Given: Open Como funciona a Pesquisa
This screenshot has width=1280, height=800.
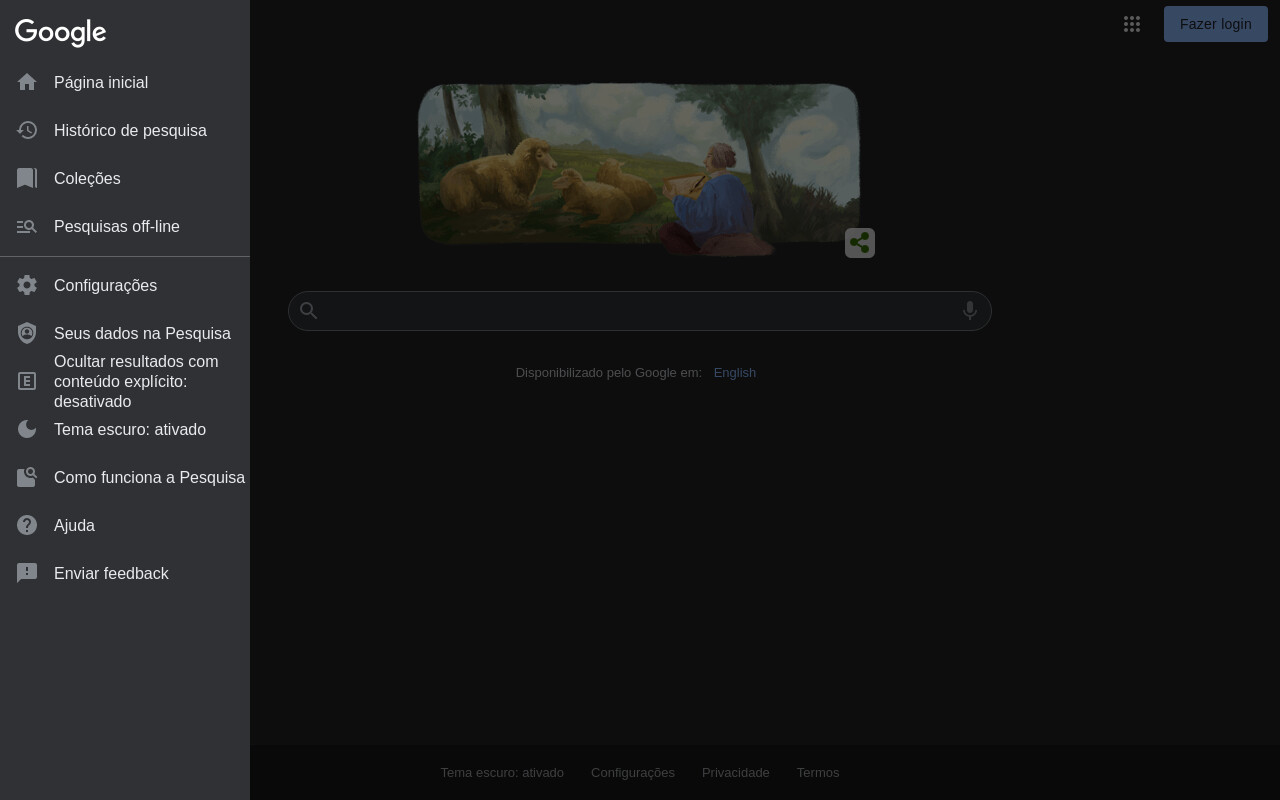Looking at the screenshot, I should tap(125, 477).
